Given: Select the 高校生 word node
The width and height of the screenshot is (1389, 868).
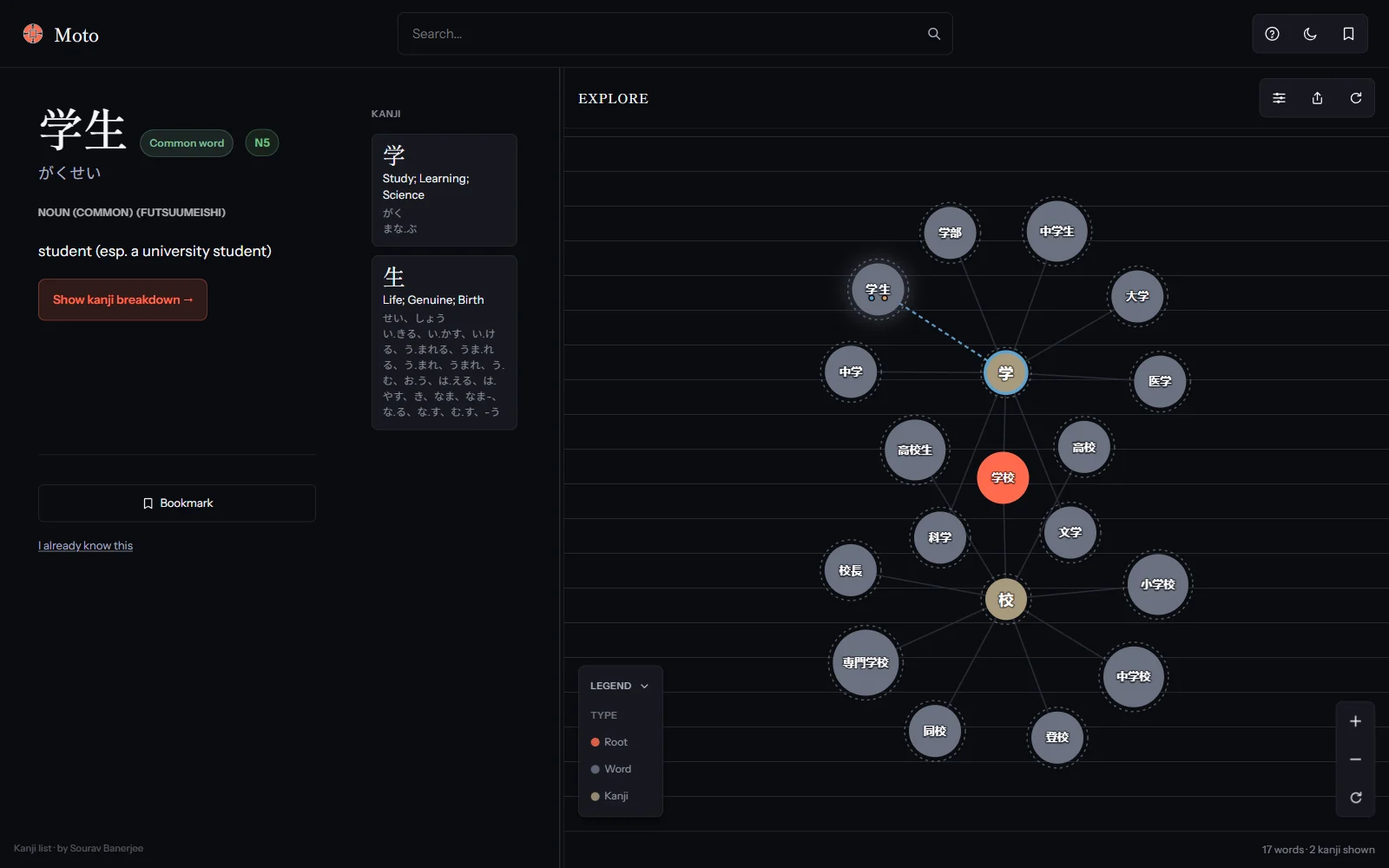Looking at the screenshot, I should pos(915,450).
